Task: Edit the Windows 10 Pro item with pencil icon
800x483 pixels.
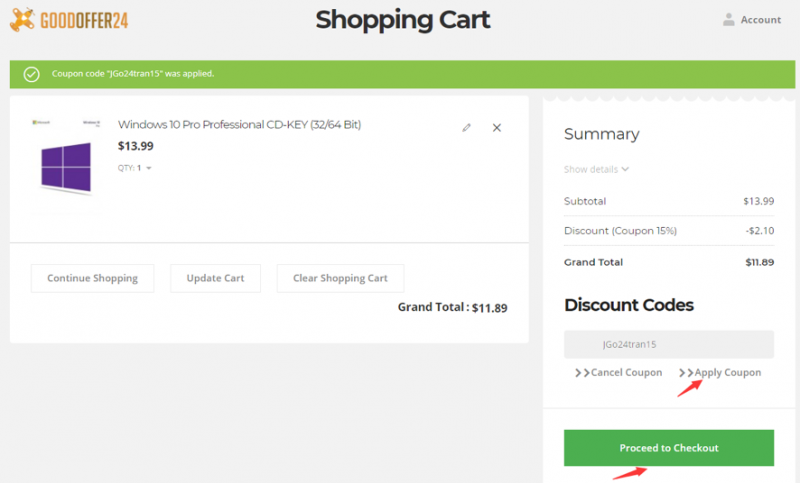Action: click(466, 128)
